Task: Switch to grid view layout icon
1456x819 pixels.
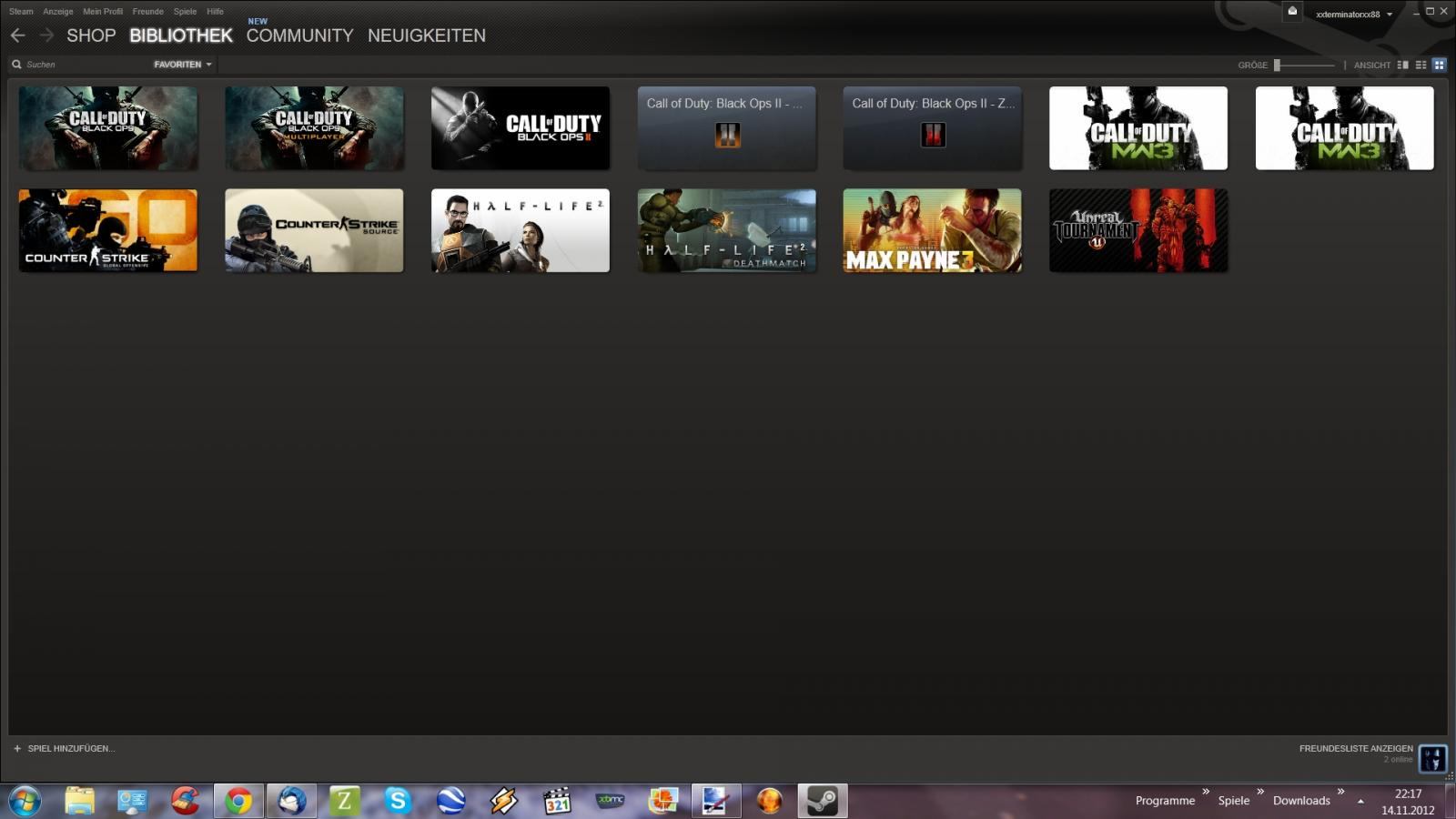Action: point(1439,65)
